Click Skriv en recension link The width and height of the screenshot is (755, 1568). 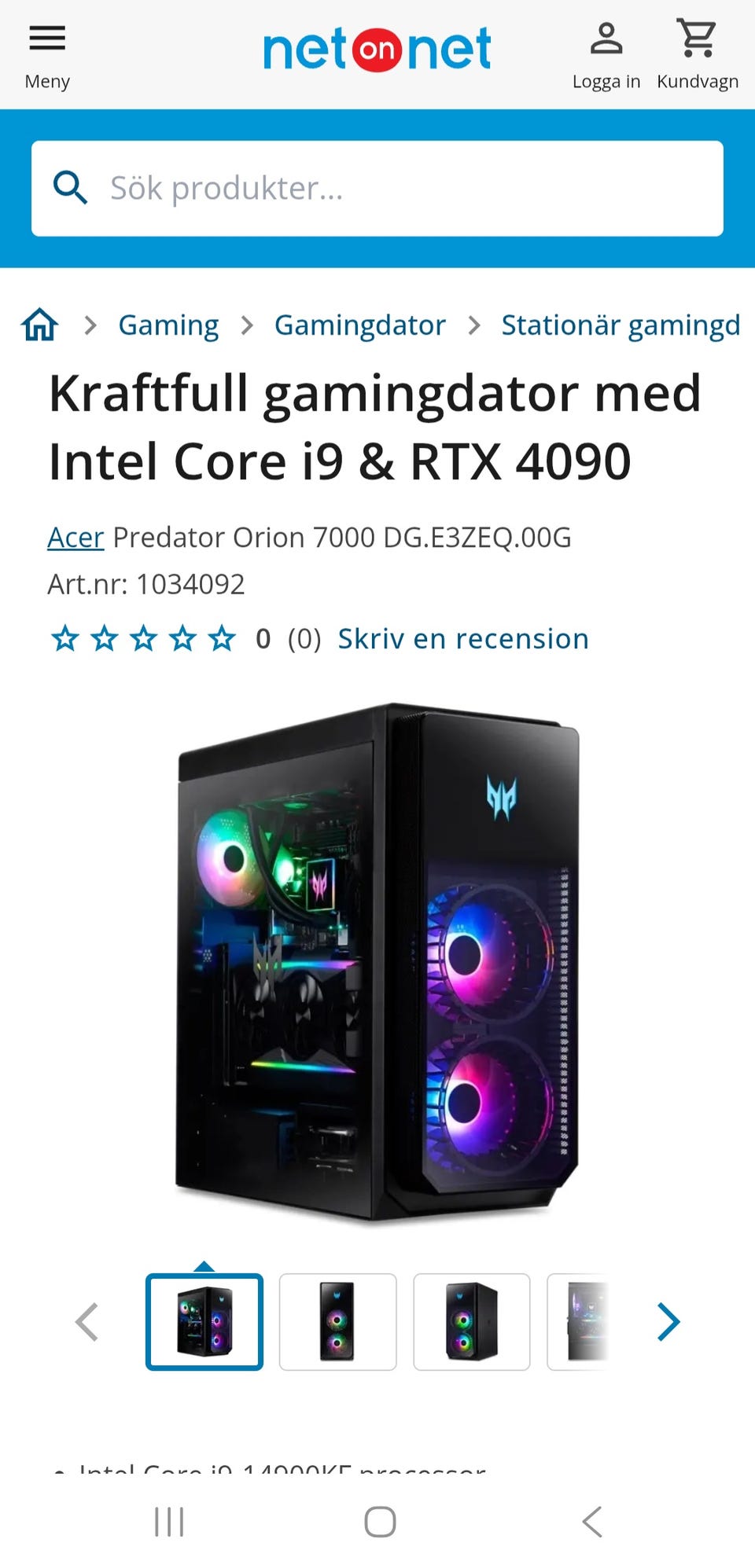(x=463, y=639)
